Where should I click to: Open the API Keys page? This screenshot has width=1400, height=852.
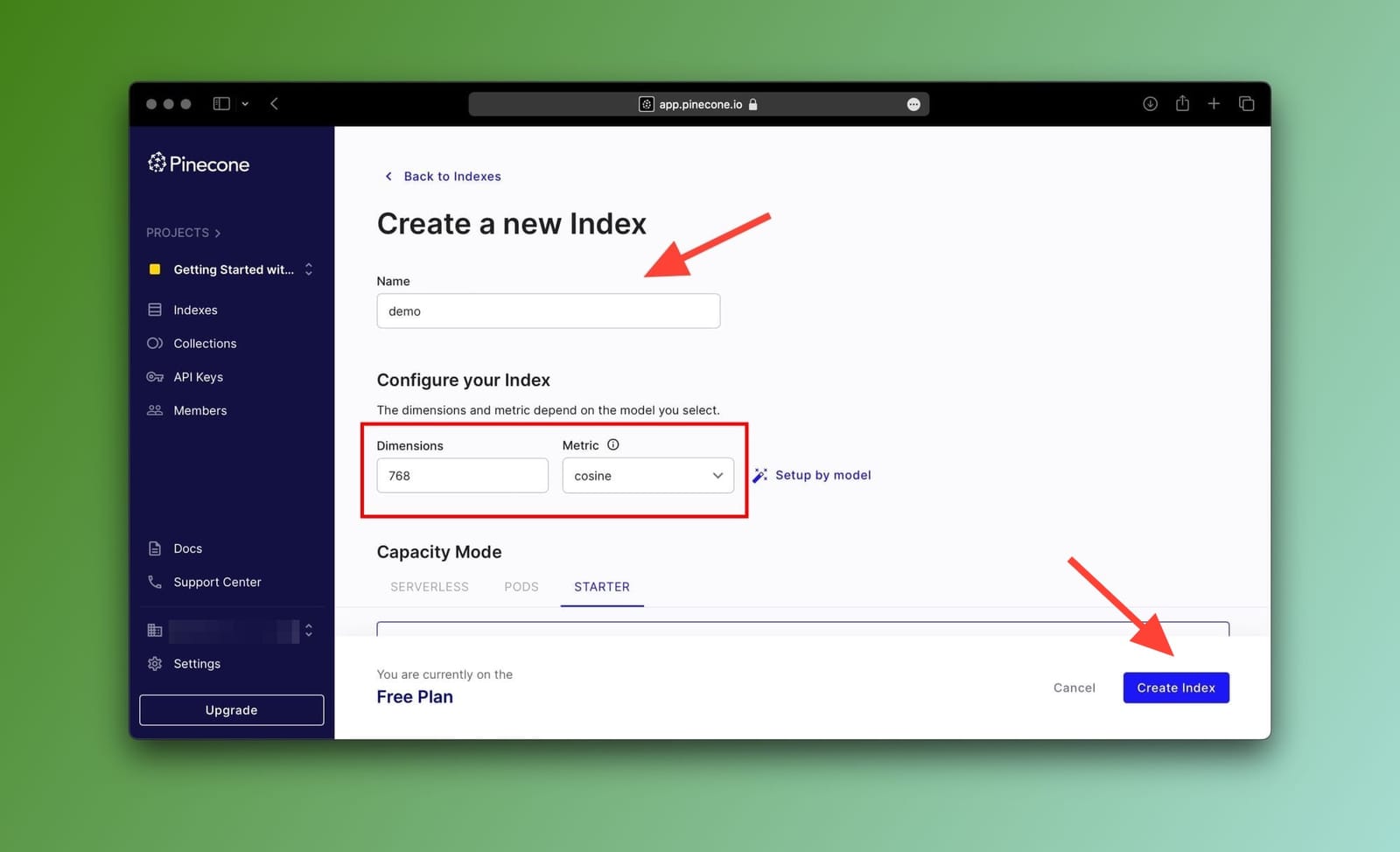pyautogui.click(x=198, y=376)
